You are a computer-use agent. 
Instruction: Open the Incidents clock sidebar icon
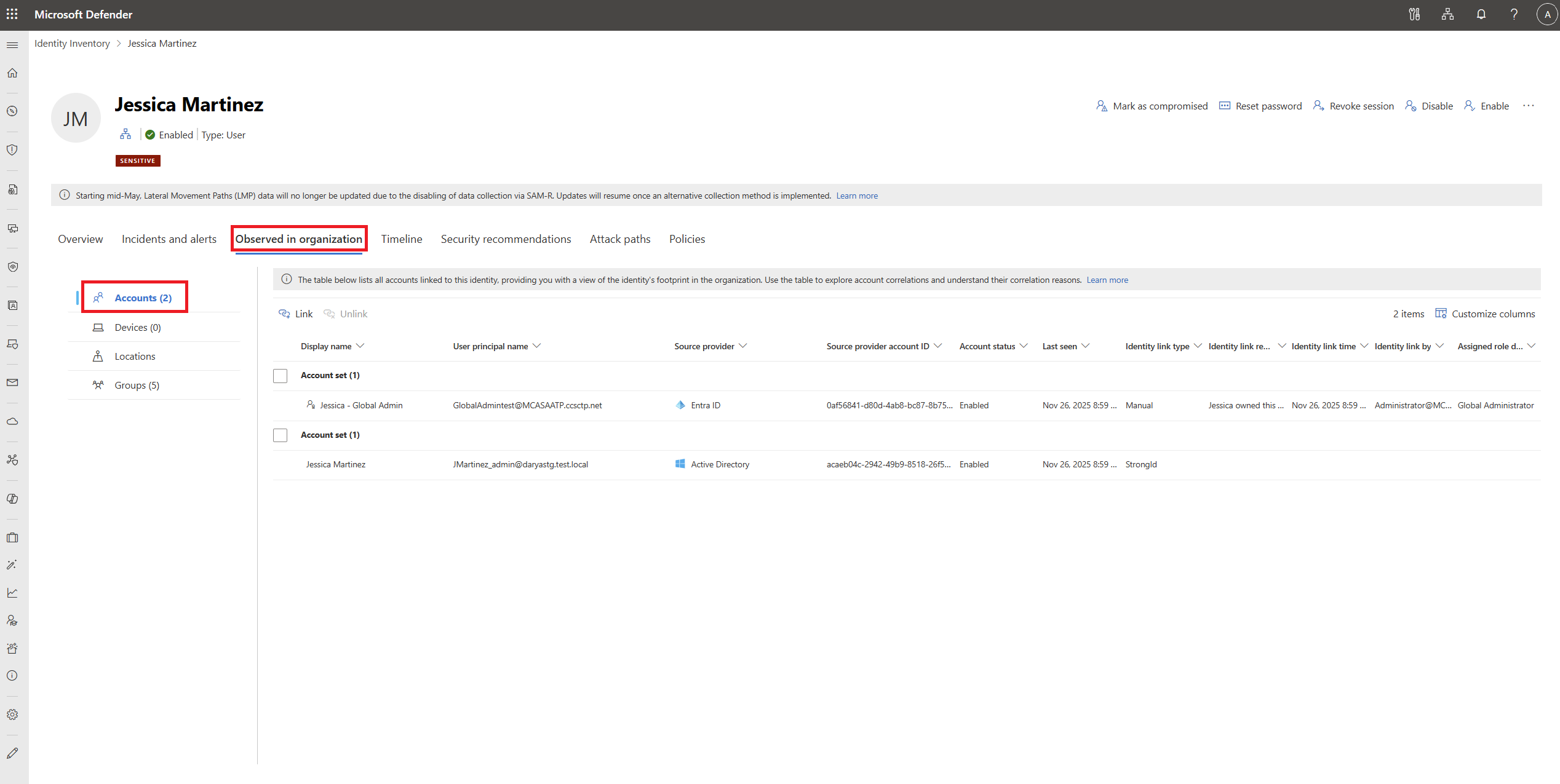point(12,111)
